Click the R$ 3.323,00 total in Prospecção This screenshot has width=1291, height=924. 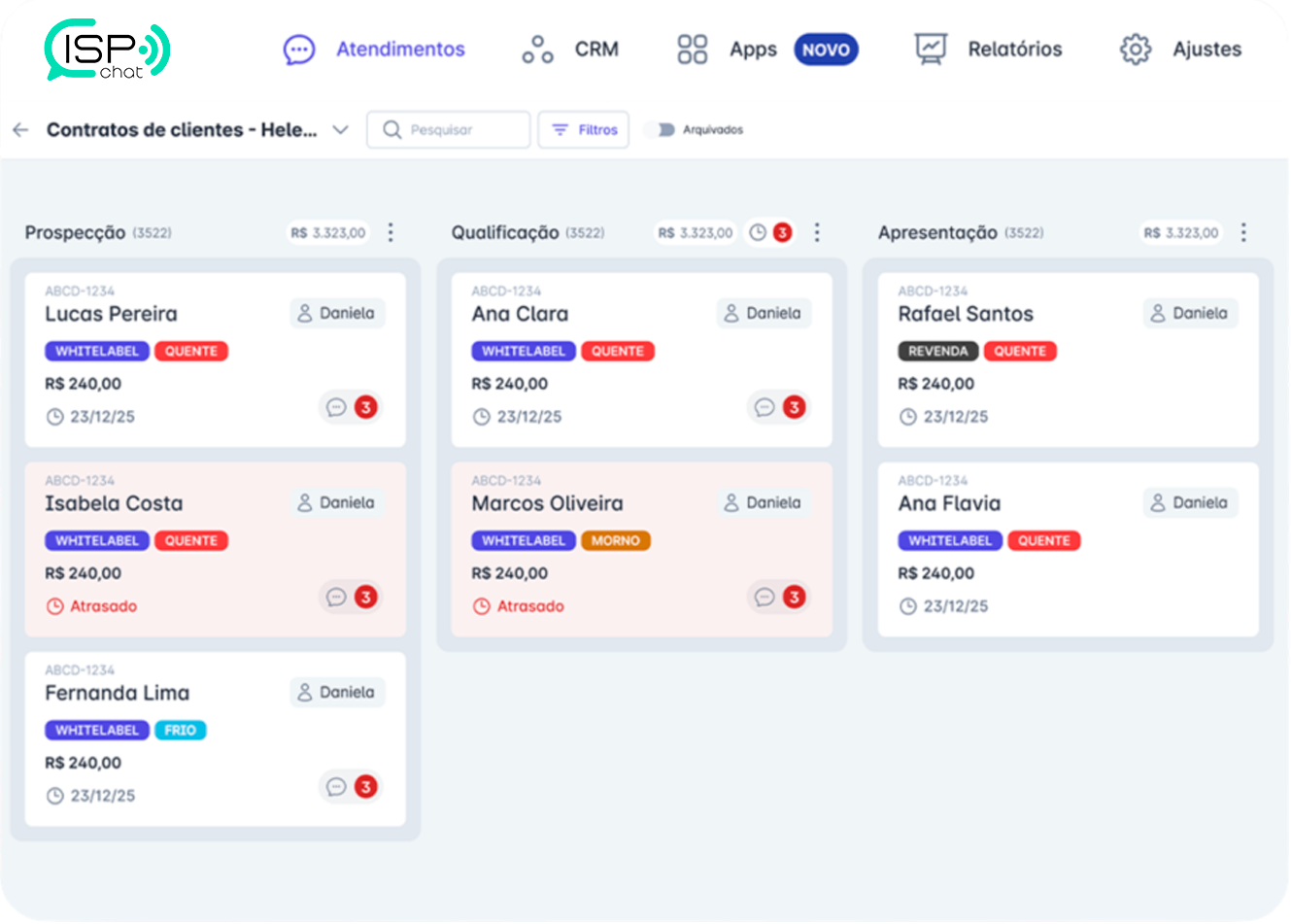(328, 233)
